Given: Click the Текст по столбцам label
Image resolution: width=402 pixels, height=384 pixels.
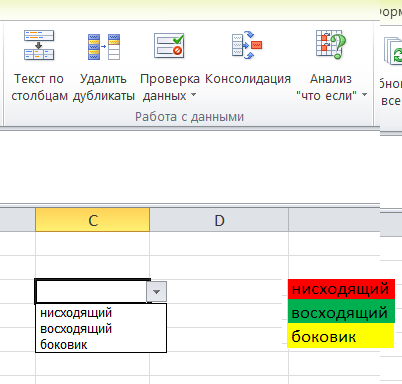Looking at the screenshot, I should tap(39, 87).
